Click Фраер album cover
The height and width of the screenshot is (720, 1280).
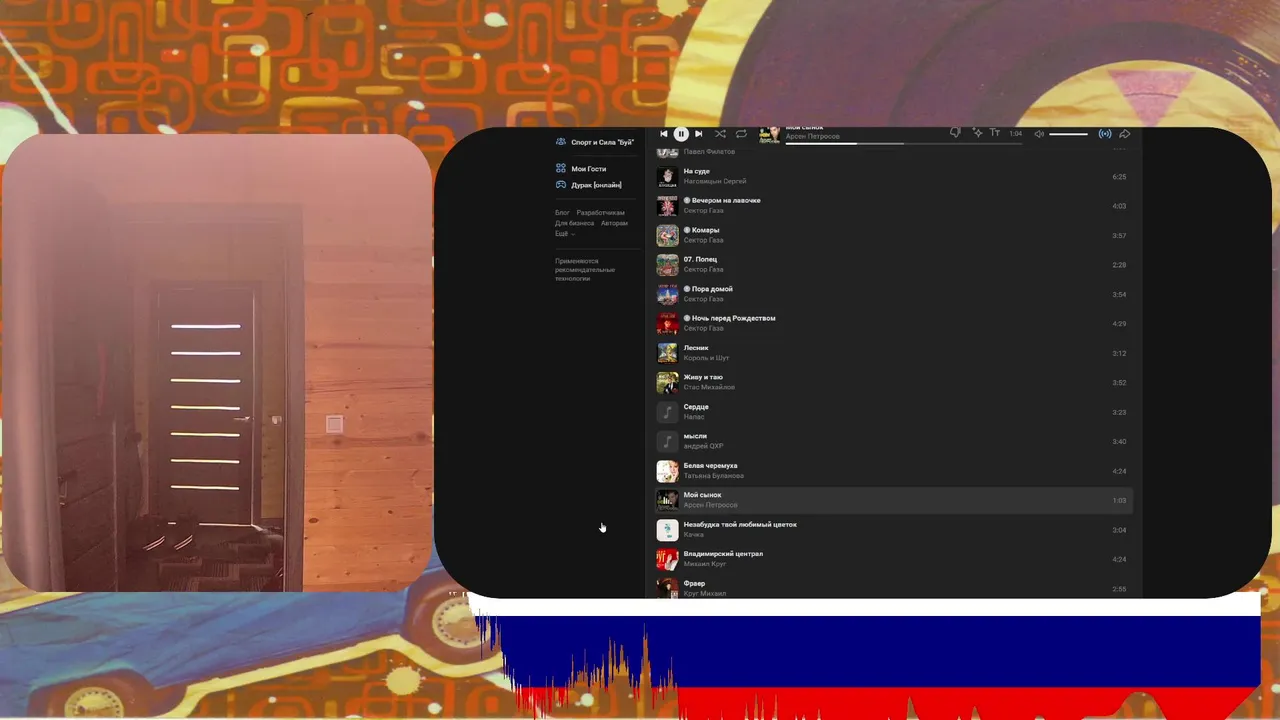[x=667, y=588]
